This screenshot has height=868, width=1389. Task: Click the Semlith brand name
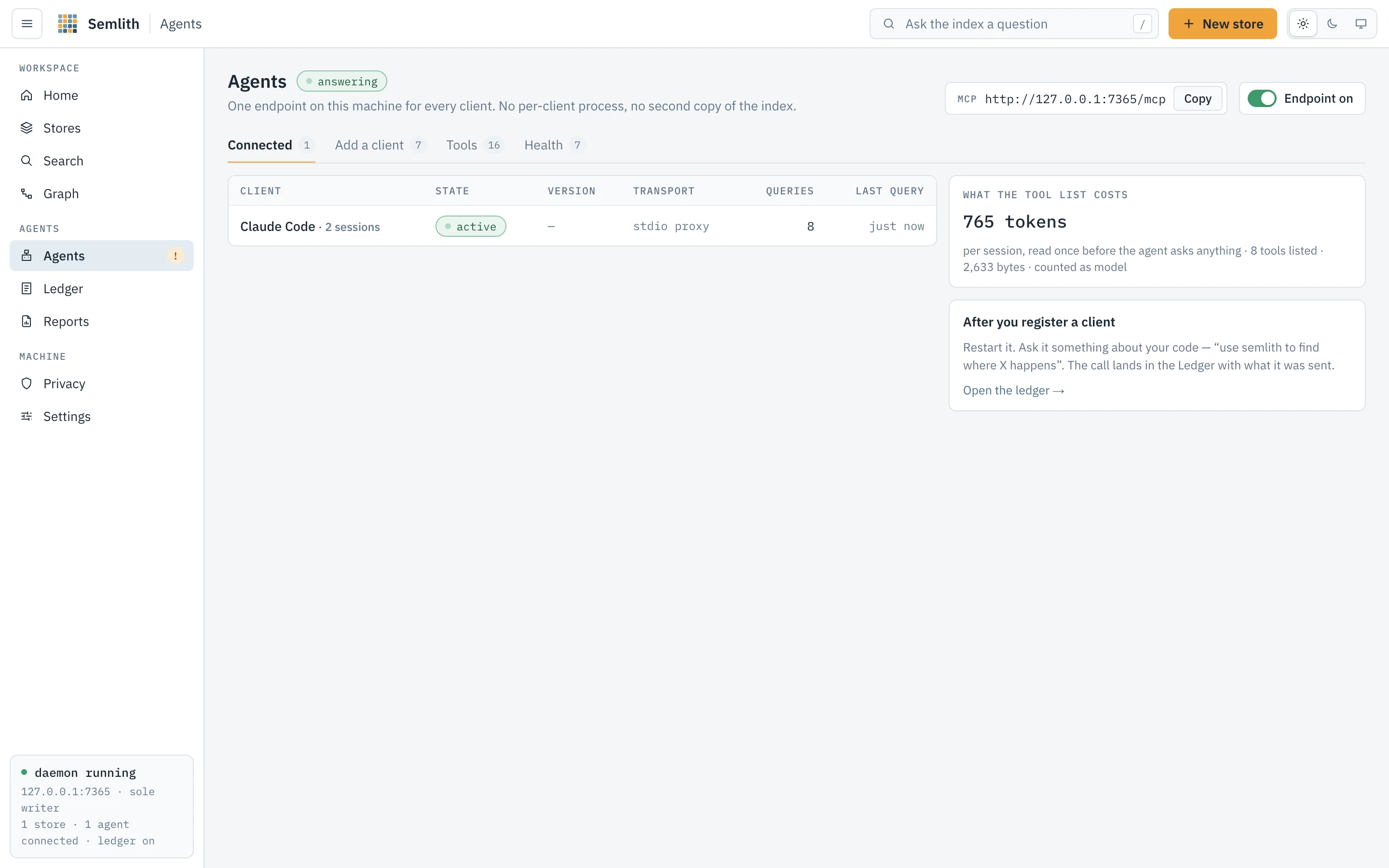(114, 24)
